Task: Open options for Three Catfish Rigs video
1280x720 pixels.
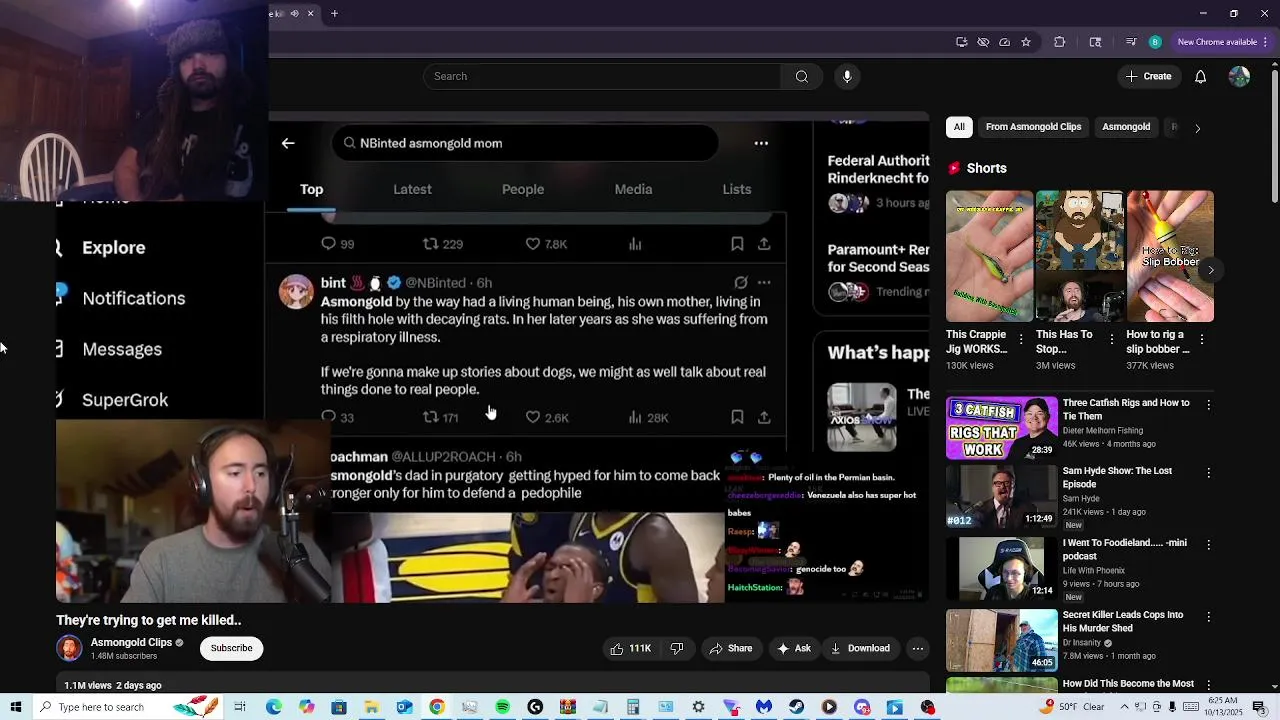Action: 1208,405
